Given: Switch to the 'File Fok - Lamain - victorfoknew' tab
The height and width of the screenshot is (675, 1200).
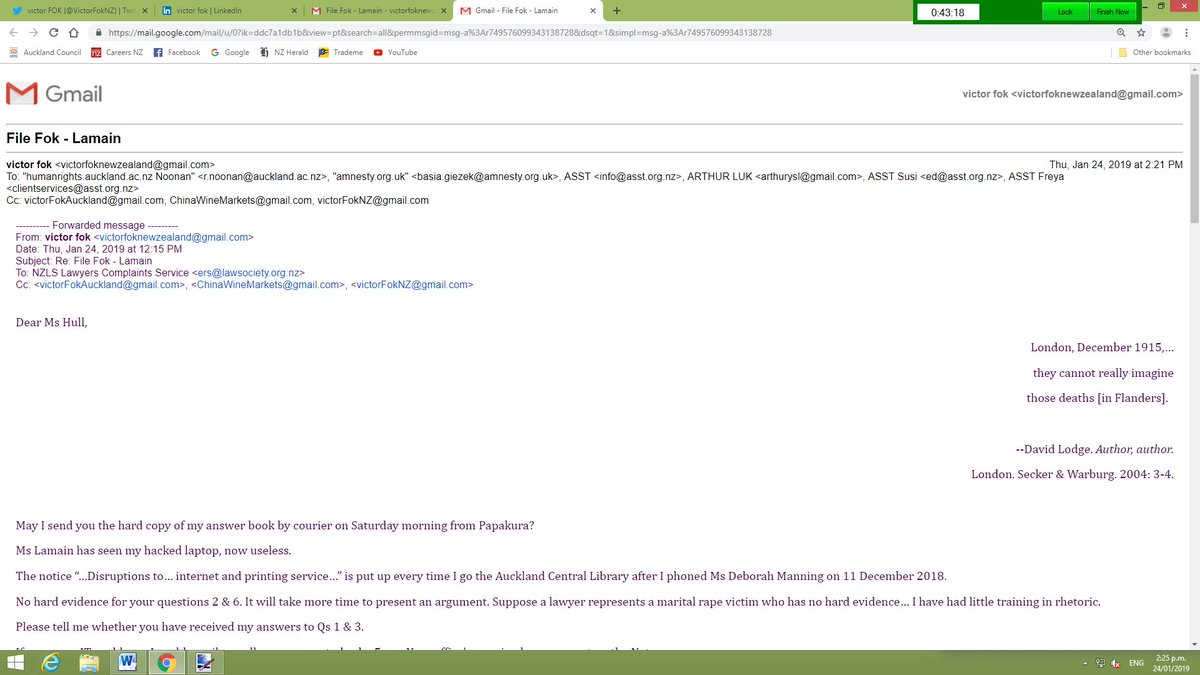Looking at the screenshot, I should point(377,11).
